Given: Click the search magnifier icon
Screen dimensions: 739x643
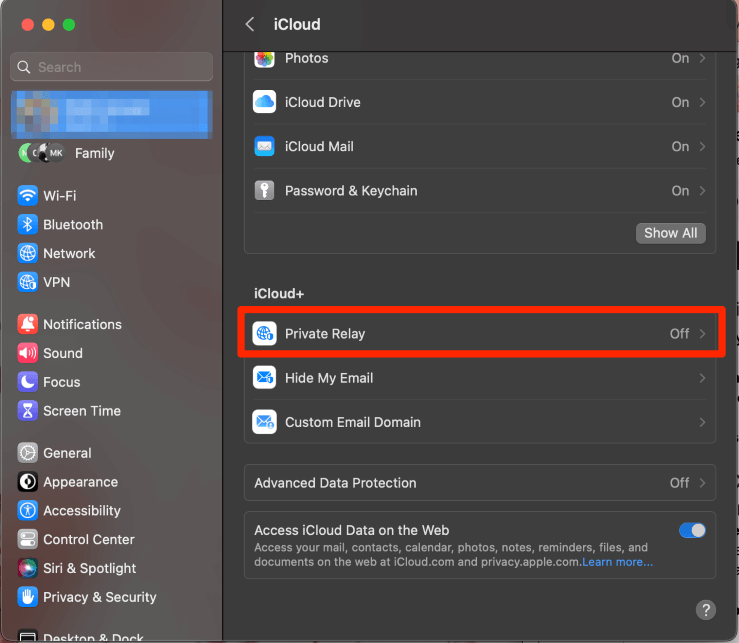Looking at the screenshot, I should tap(24, 67).
